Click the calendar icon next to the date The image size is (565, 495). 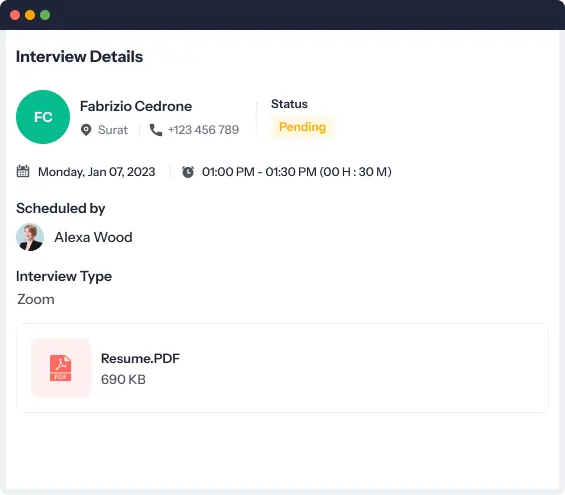coord(23,171)
